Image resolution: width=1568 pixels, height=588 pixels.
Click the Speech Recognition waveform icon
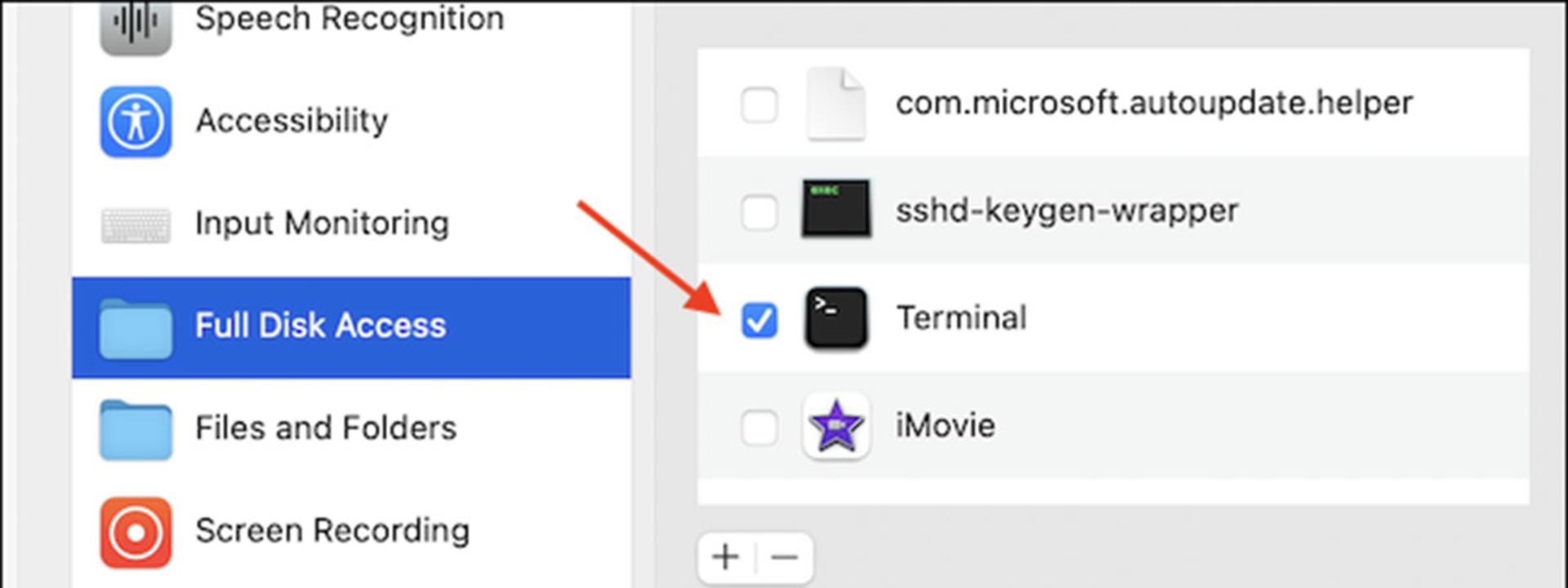(136, 24)
